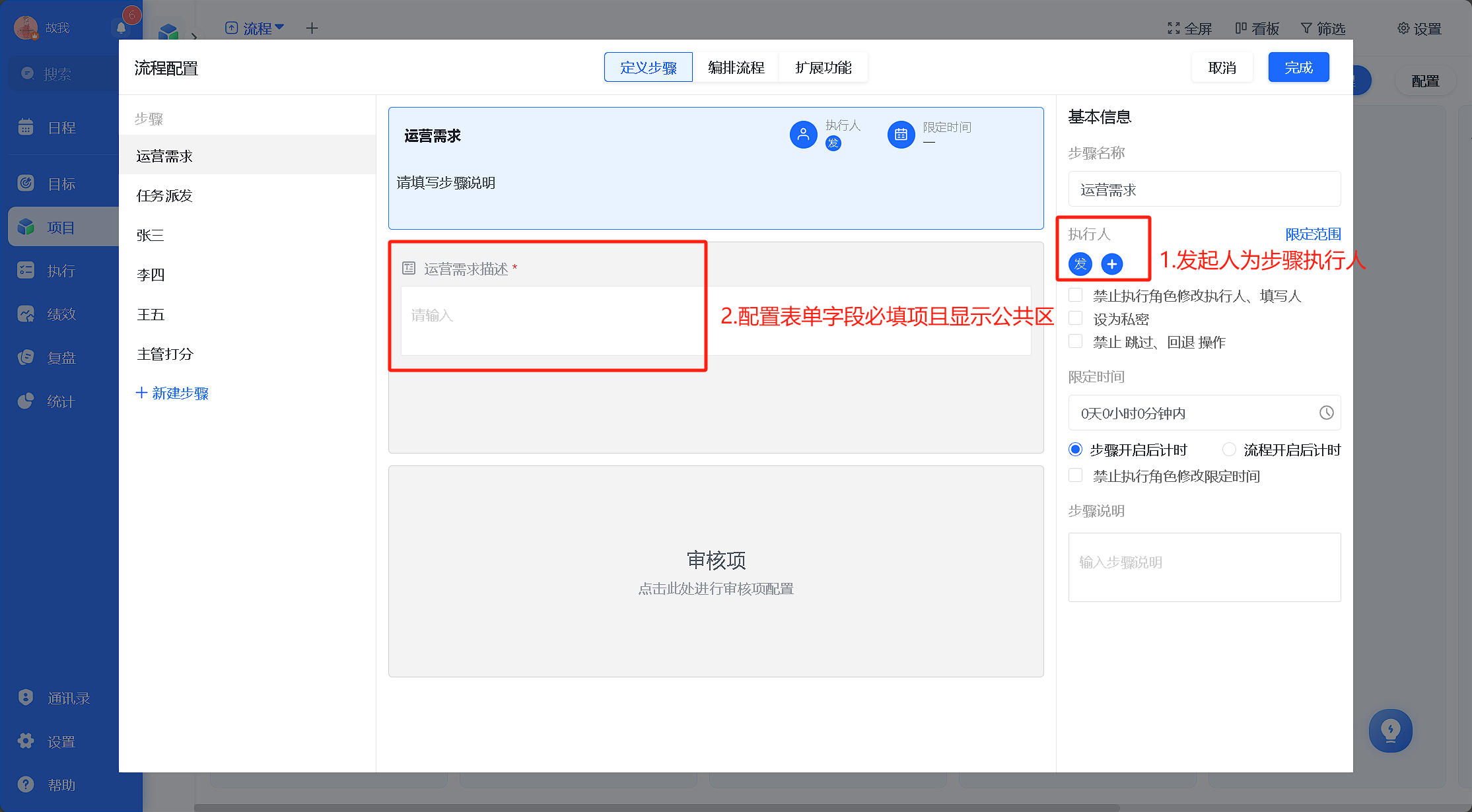Click the 步骤名称 input field
The height and width of the screenshot is (812, 1472).
pyautogui.click(x=1205, y=189)
